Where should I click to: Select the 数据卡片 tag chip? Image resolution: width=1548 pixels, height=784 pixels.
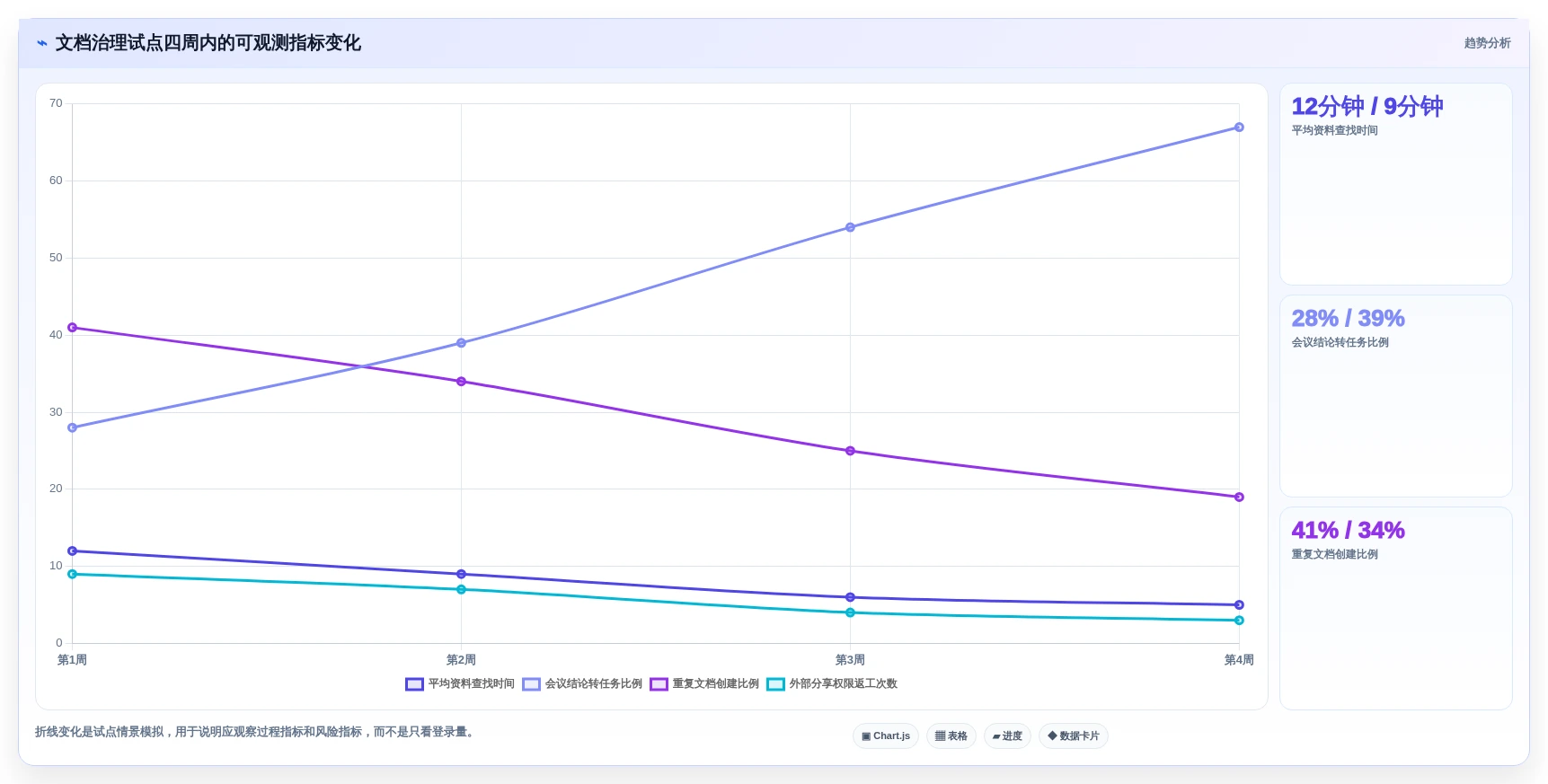[1074, 736]
